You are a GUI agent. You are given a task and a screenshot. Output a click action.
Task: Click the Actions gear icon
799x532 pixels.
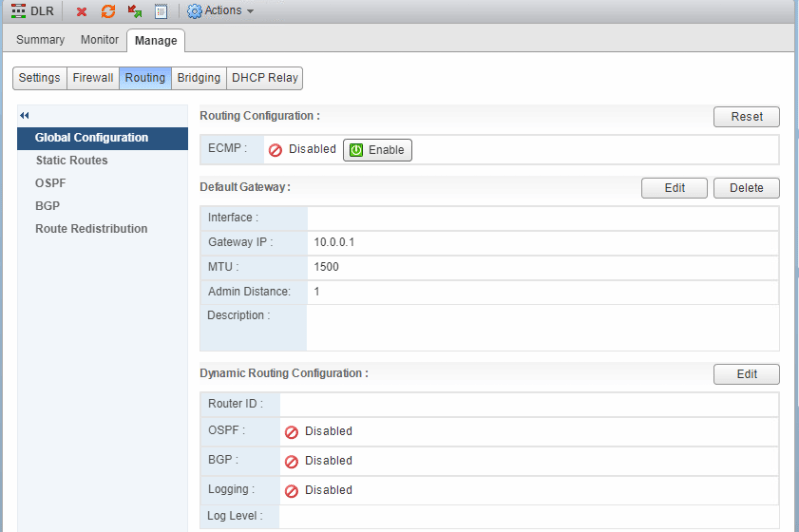click(194, 11)
